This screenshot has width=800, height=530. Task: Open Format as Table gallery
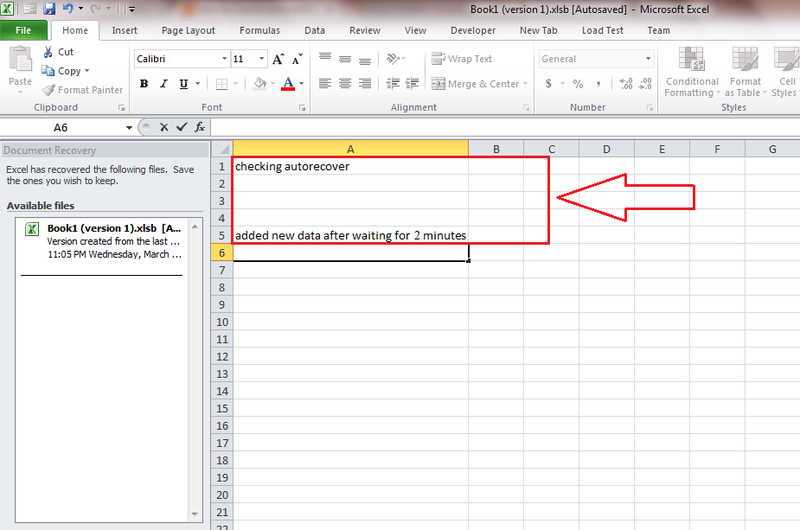[x=745, y=71]
